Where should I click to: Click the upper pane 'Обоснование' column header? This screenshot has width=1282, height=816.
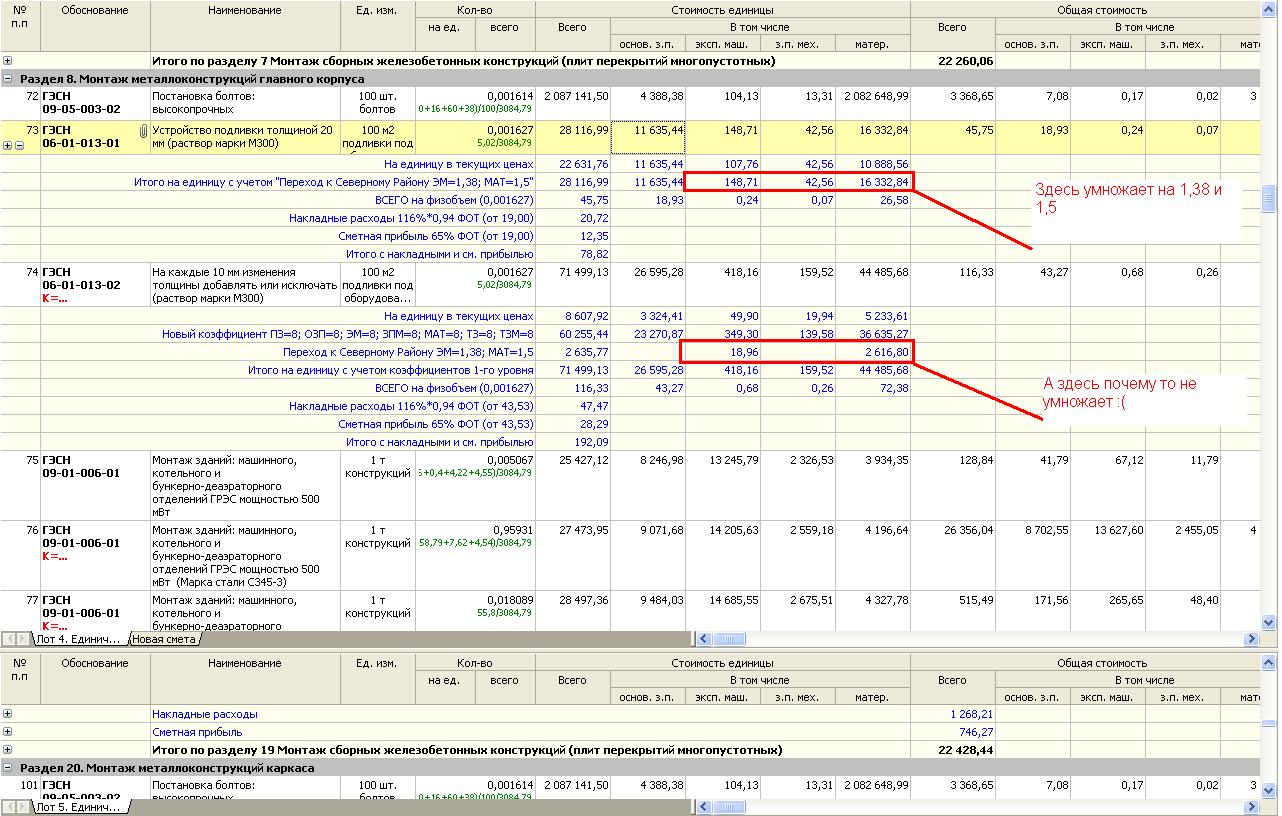click(x=95, y=27)
